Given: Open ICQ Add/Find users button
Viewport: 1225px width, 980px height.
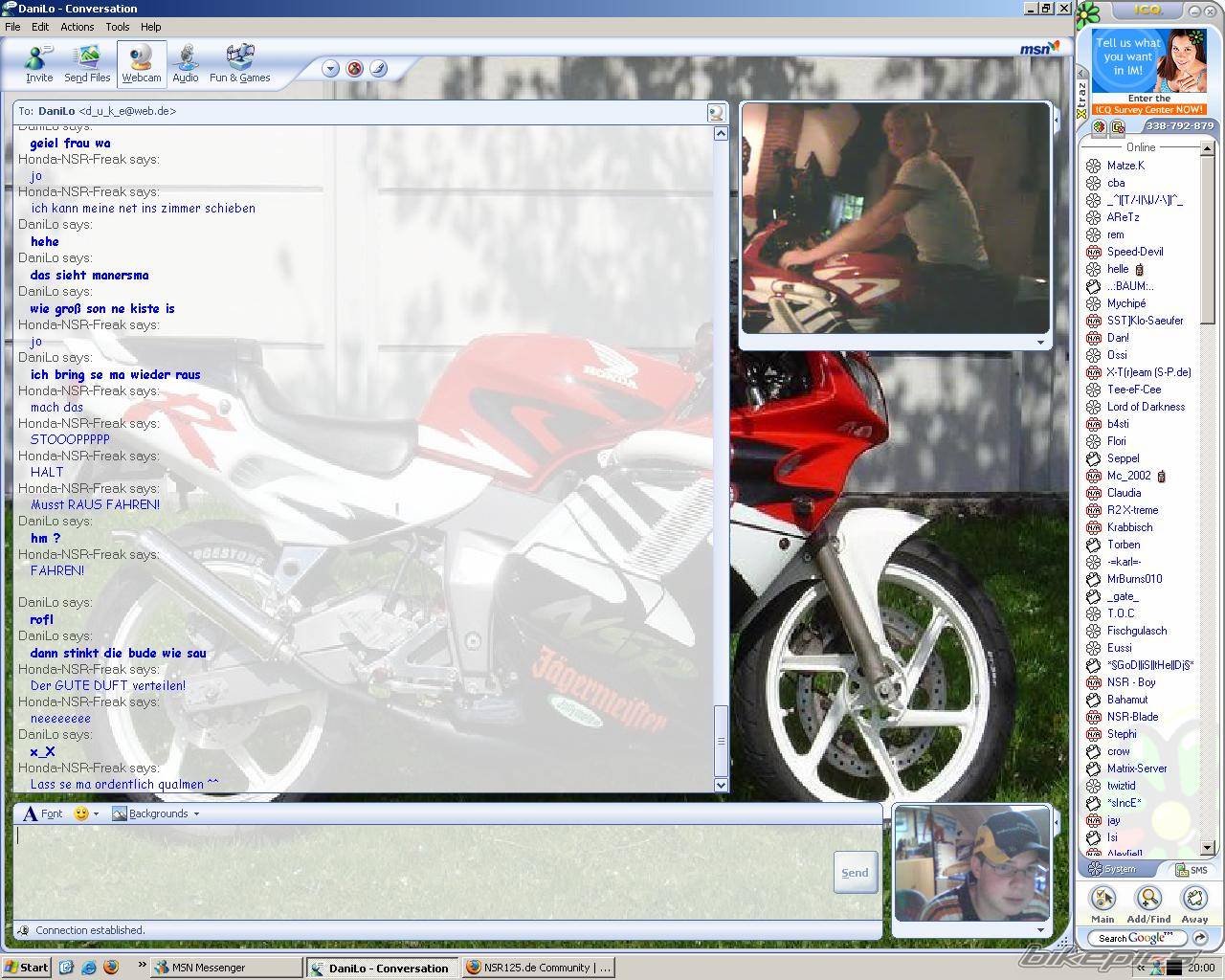Looking at the screenshot, I should point(1148,904).
